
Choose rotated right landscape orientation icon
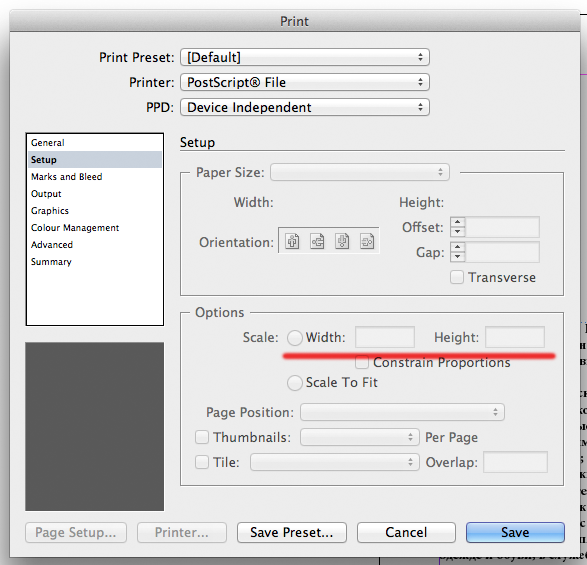coord(367,241)
